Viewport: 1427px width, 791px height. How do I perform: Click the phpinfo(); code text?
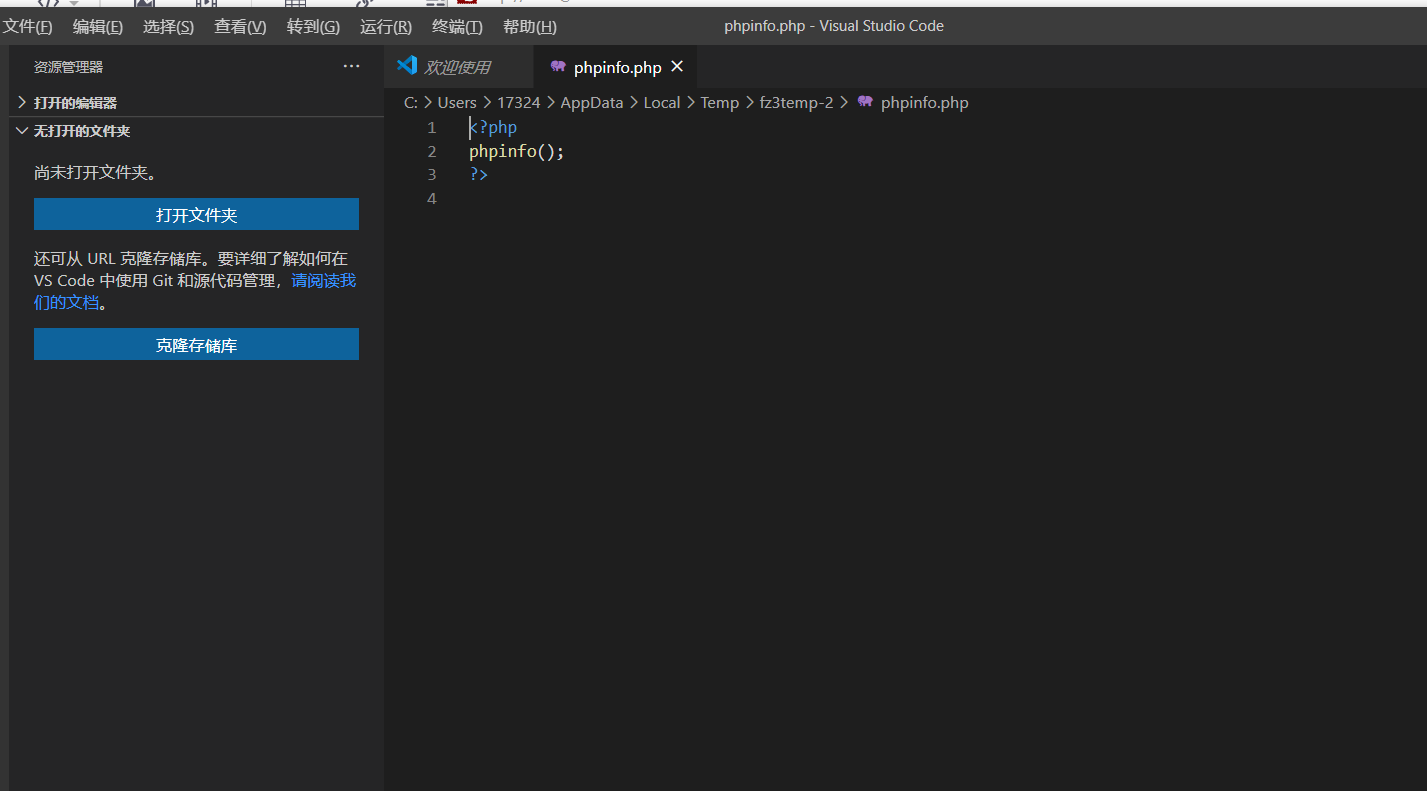pyautogui.click(x=517, y=151)
